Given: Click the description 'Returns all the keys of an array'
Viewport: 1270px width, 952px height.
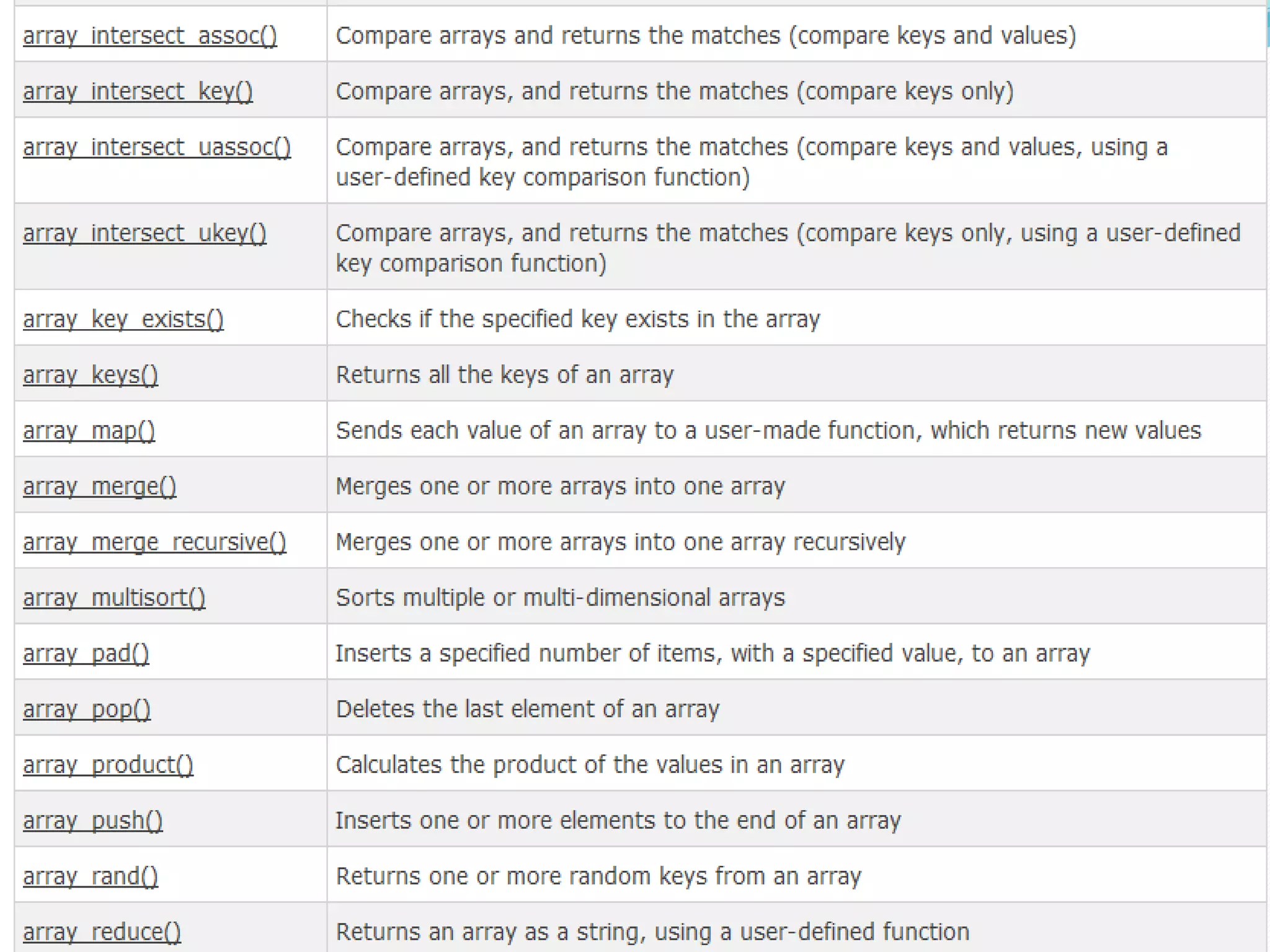Looking at the screenshot, I should tap(504, 375).
